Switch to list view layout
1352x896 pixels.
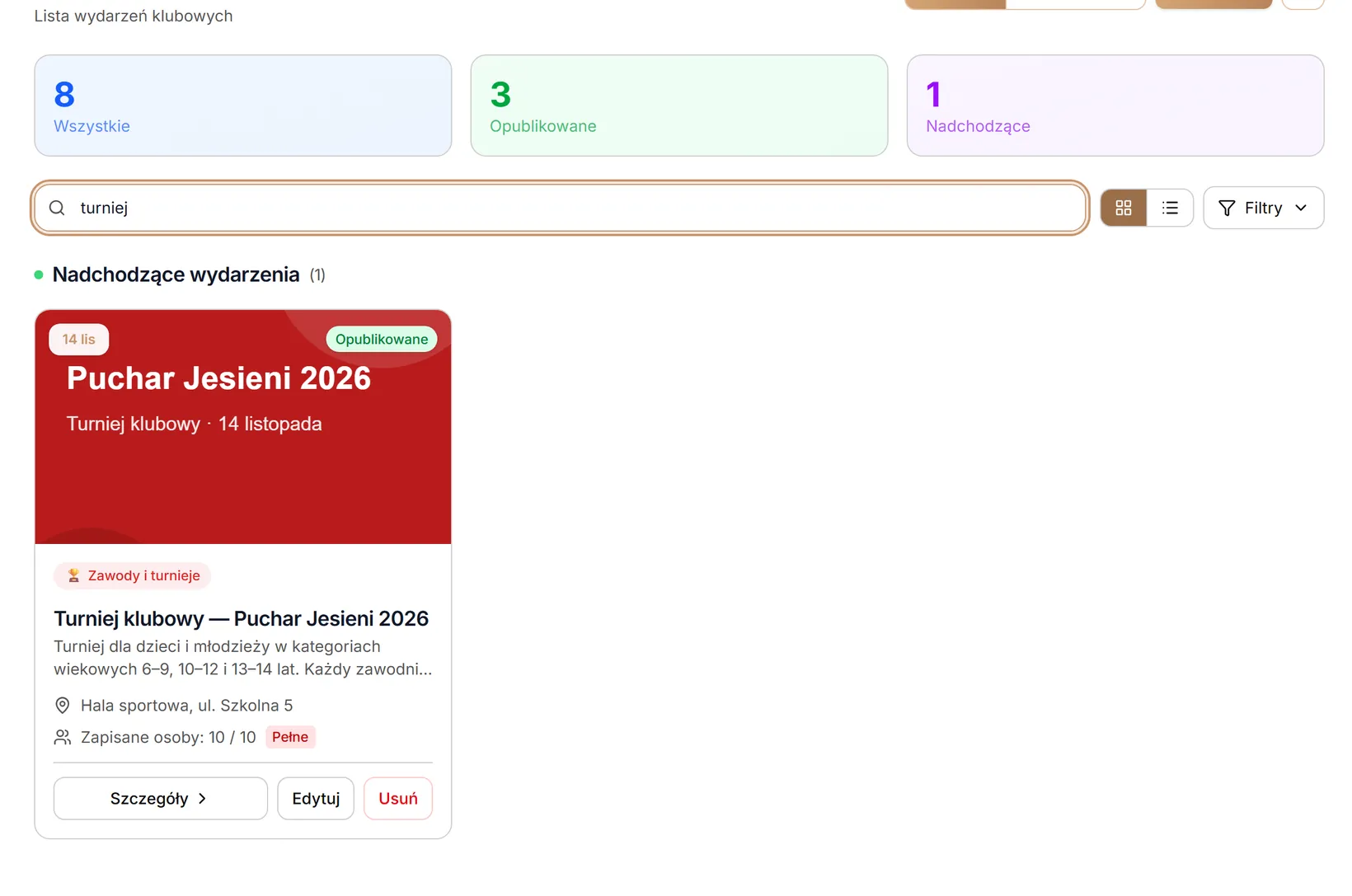(x=1169, y=208)
